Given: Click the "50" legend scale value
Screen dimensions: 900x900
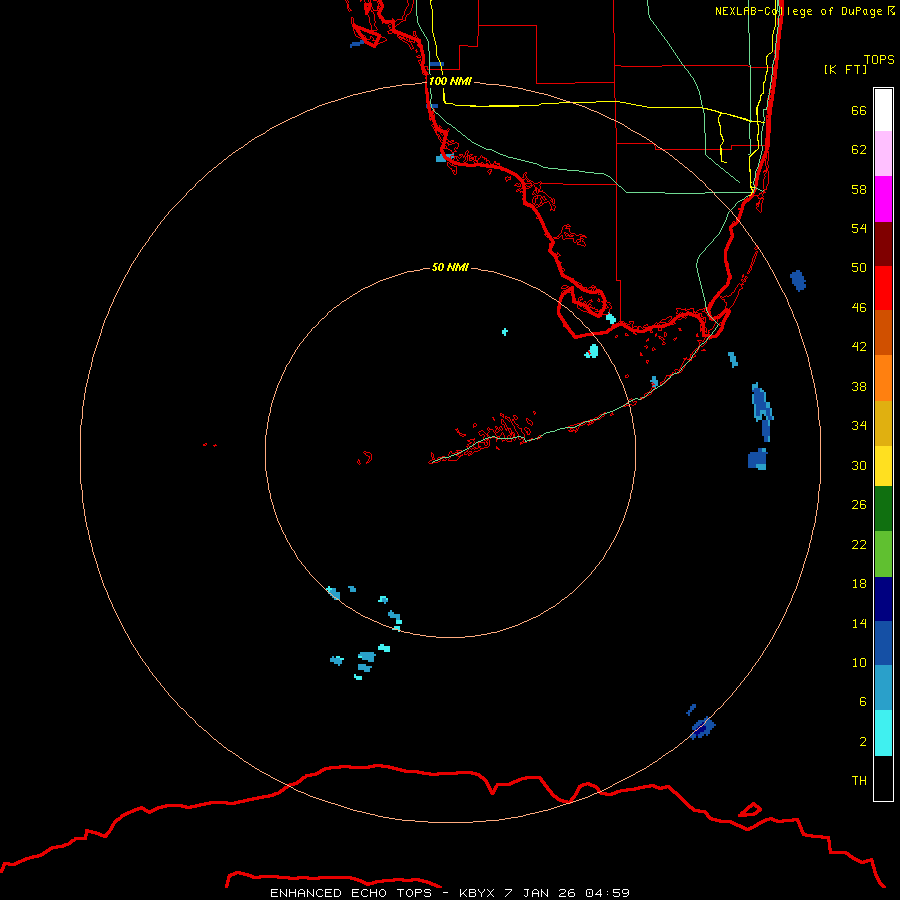Looking at the screenshot, I should tap(859, 268).
